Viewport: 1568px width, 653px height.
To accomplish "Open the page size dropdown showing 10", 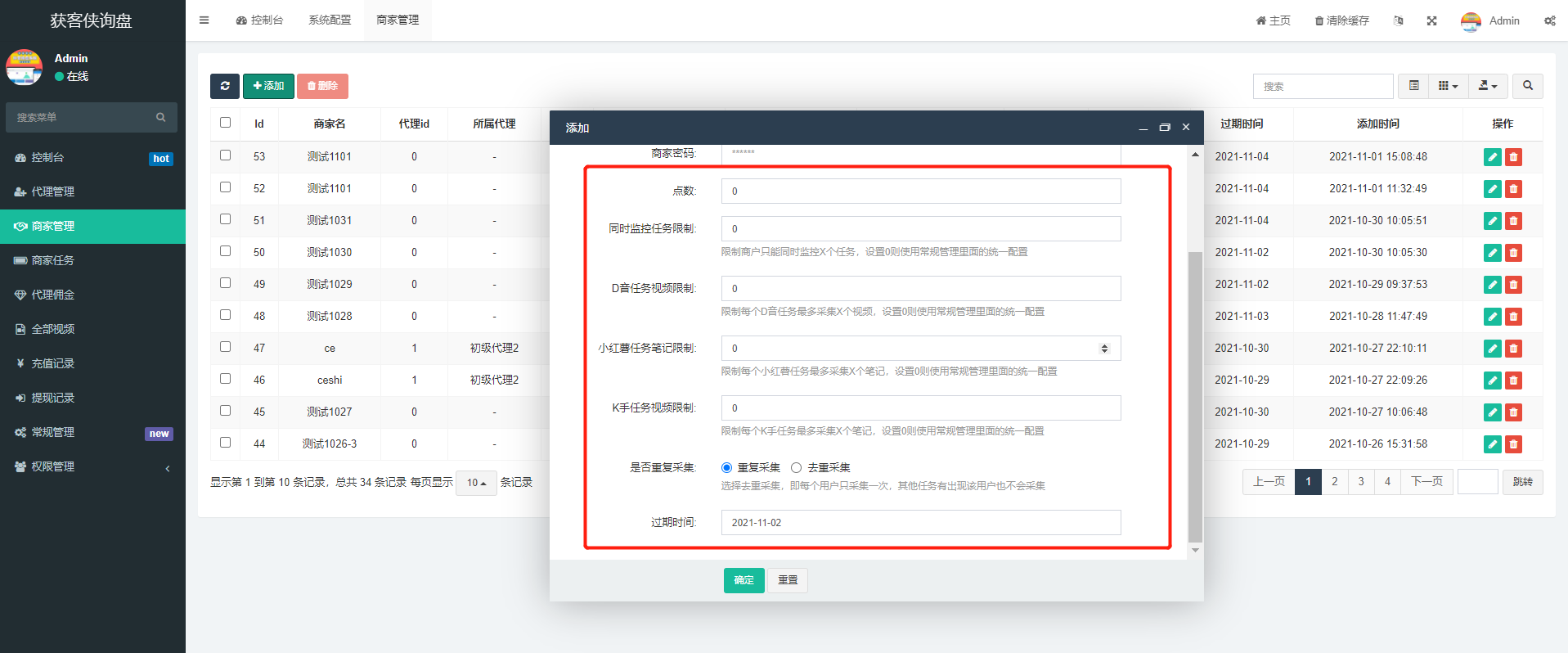I will (476, 483).
